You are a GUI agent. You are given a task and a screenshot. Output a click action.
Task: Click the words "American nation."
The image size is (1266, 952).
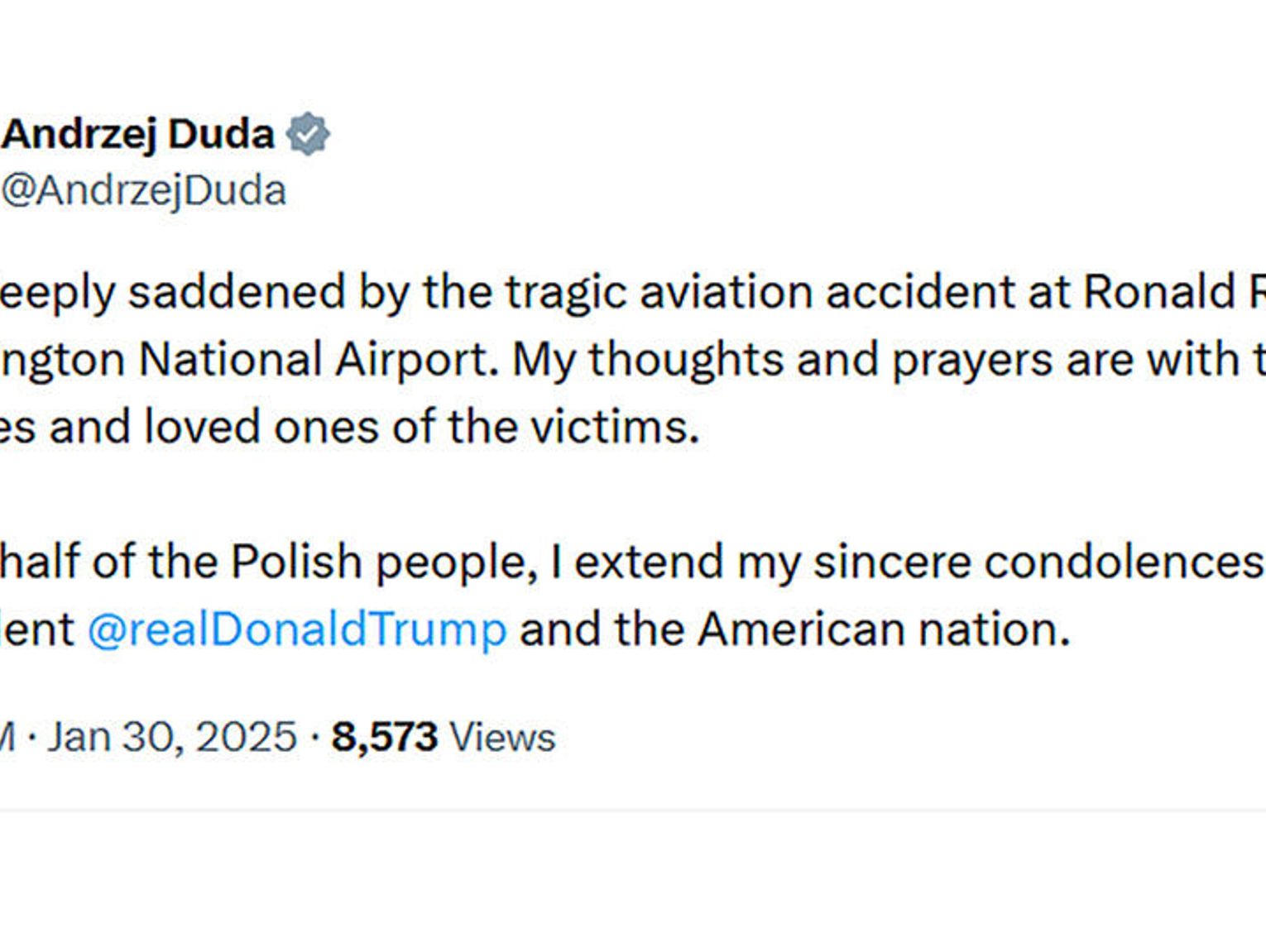coord(885,630)
